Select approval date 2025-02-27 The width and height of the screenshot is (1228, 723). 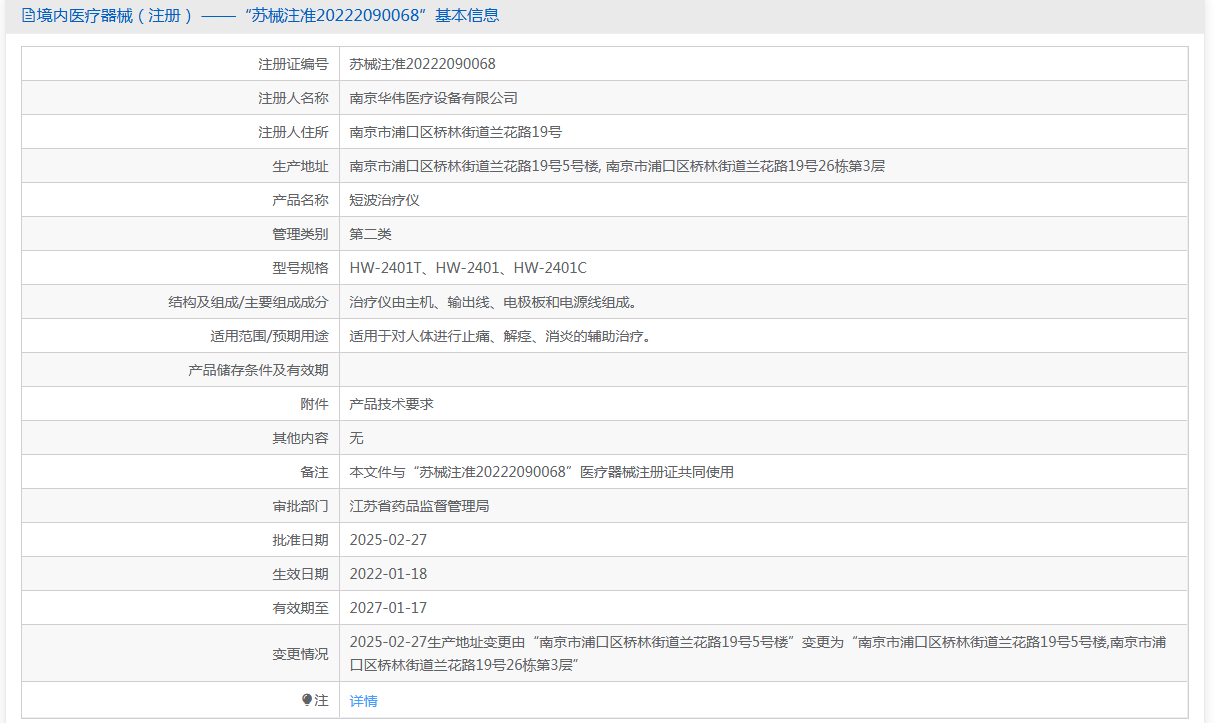389,540
